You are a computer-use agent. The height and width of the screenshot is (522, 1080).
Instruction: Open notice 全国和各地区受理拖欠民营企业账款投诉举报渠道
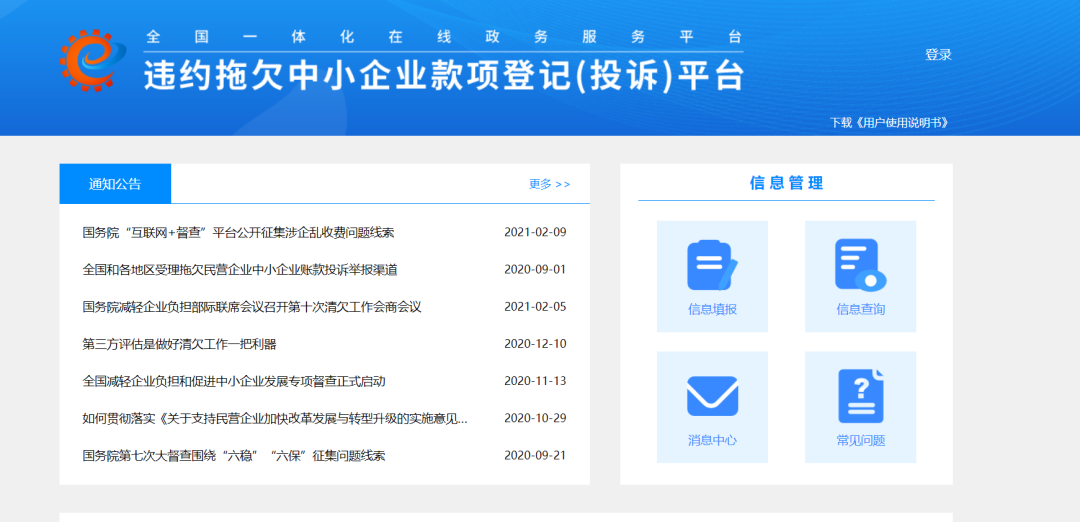click(x=240, y=269)
